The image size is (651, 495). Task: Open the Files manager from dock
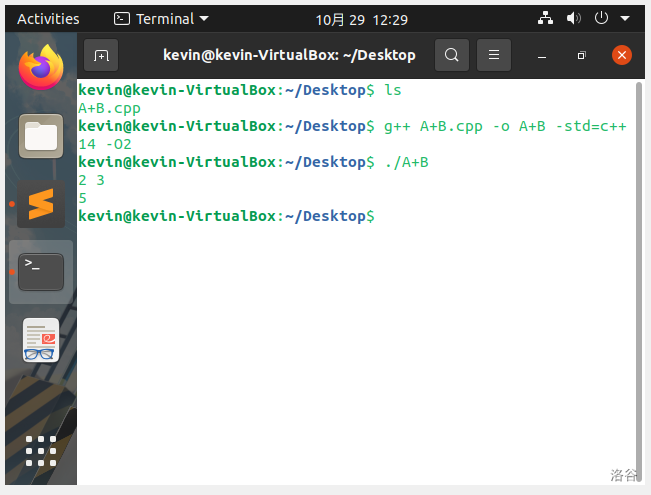pos(40,135)
